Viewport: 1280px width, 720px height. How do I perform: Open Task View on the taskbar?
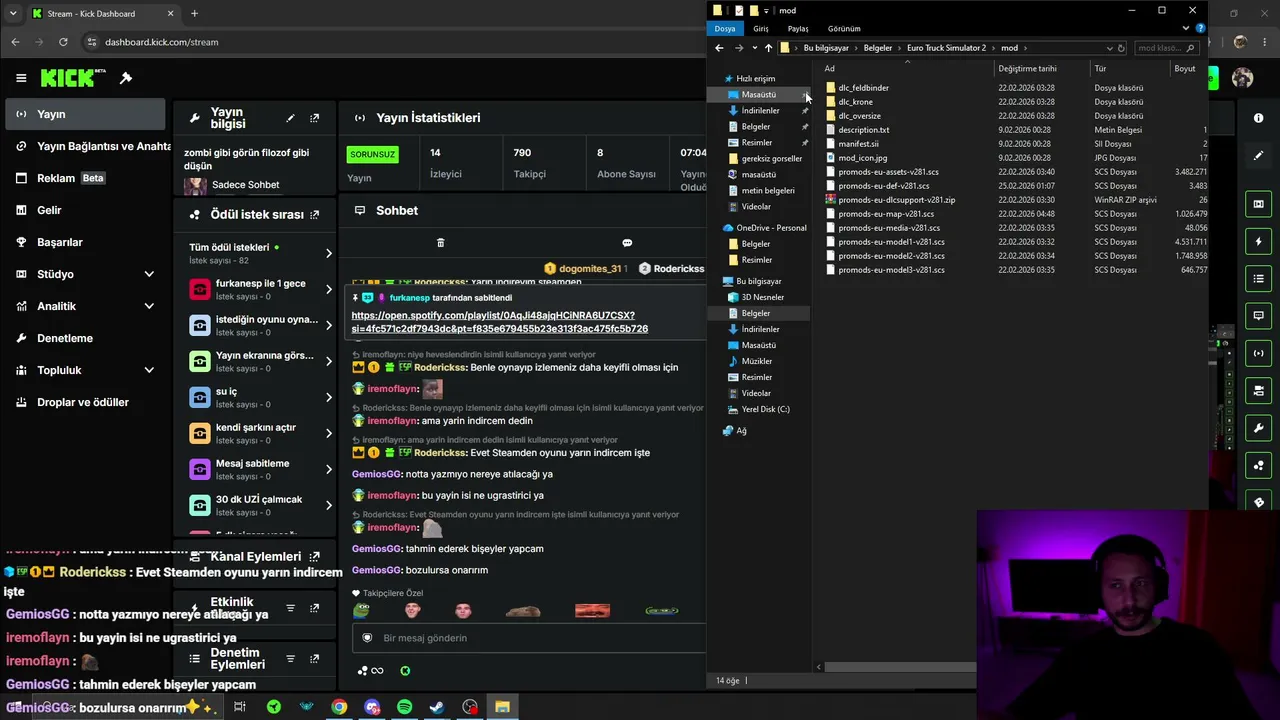tap(240, 707)
